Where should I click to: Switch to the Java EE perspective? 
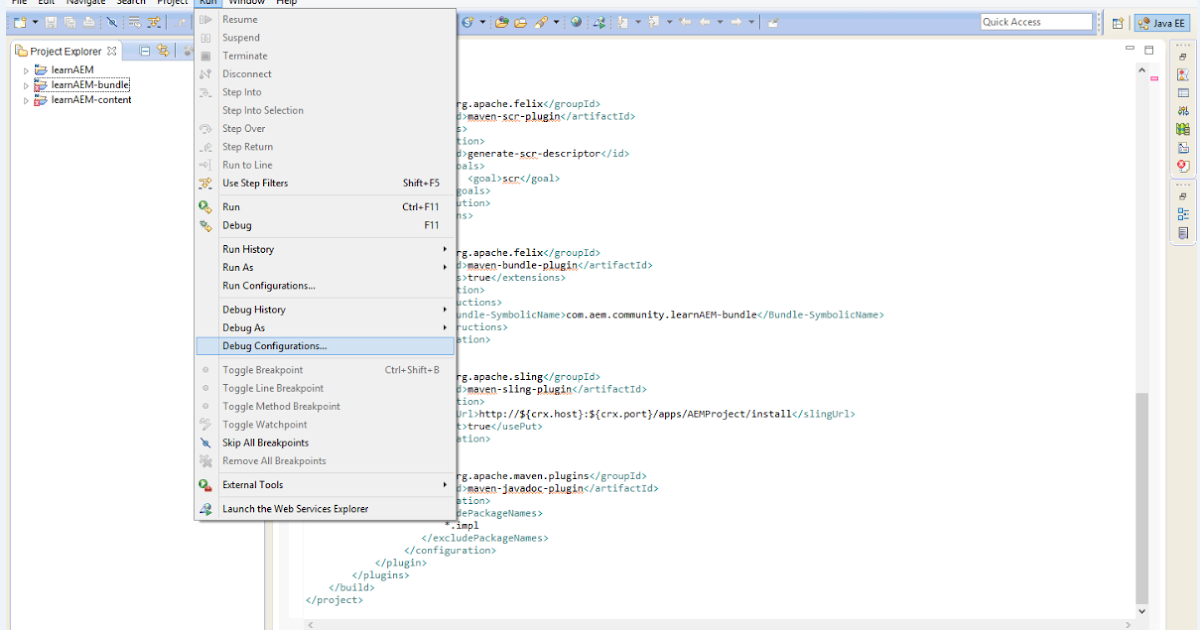tap(1165, 21)
